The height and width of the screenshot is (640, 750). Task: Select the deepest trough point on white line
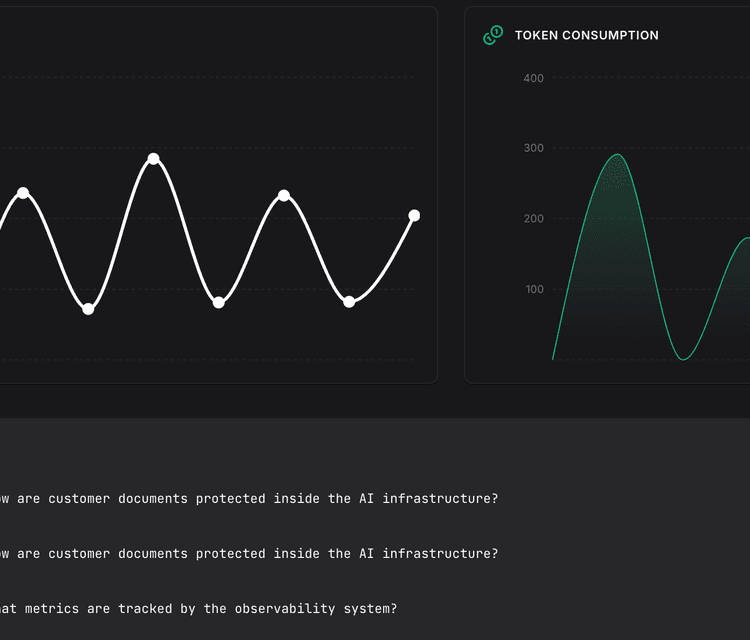tap(88, 309)
